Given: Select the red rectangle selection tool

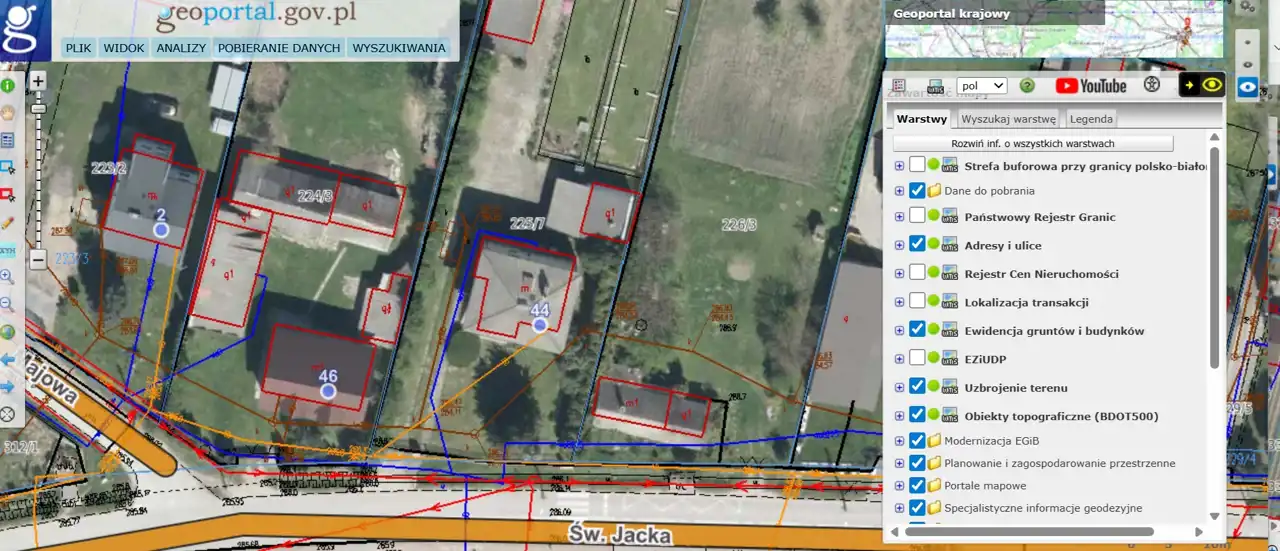Looking at the screenshot, I should pyautogui.click(x=7, y=195).
